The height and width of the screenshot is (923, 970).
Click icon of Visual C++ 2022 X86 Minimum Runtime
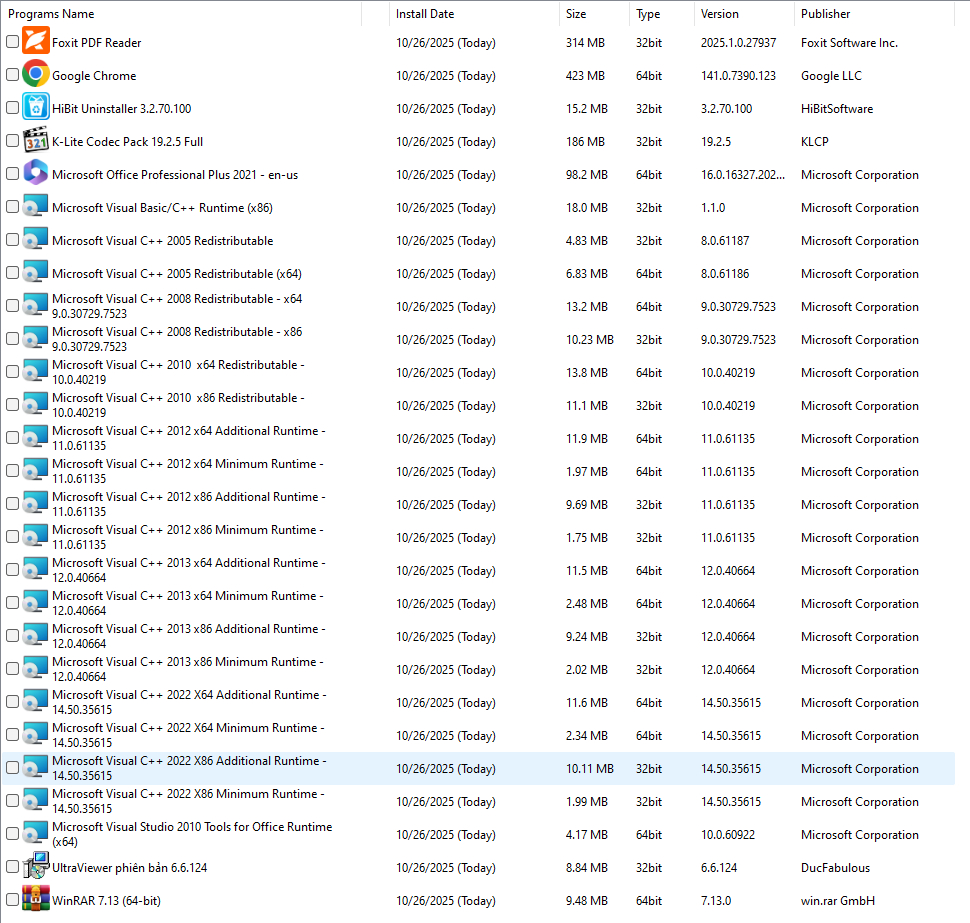pos(35,800)
